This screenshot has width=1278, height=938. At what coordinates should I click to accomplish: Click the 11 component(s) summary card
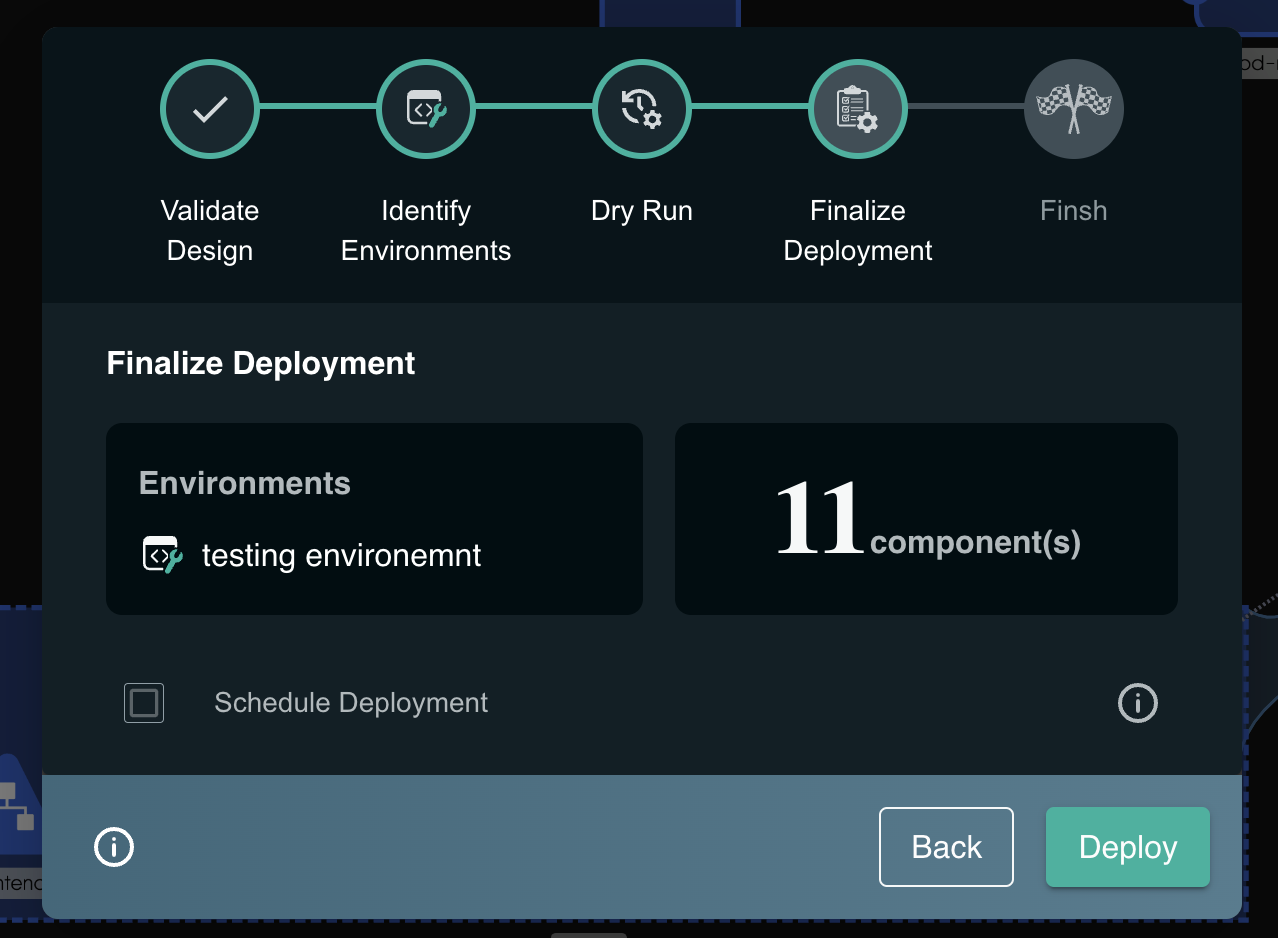click(926, 518)
